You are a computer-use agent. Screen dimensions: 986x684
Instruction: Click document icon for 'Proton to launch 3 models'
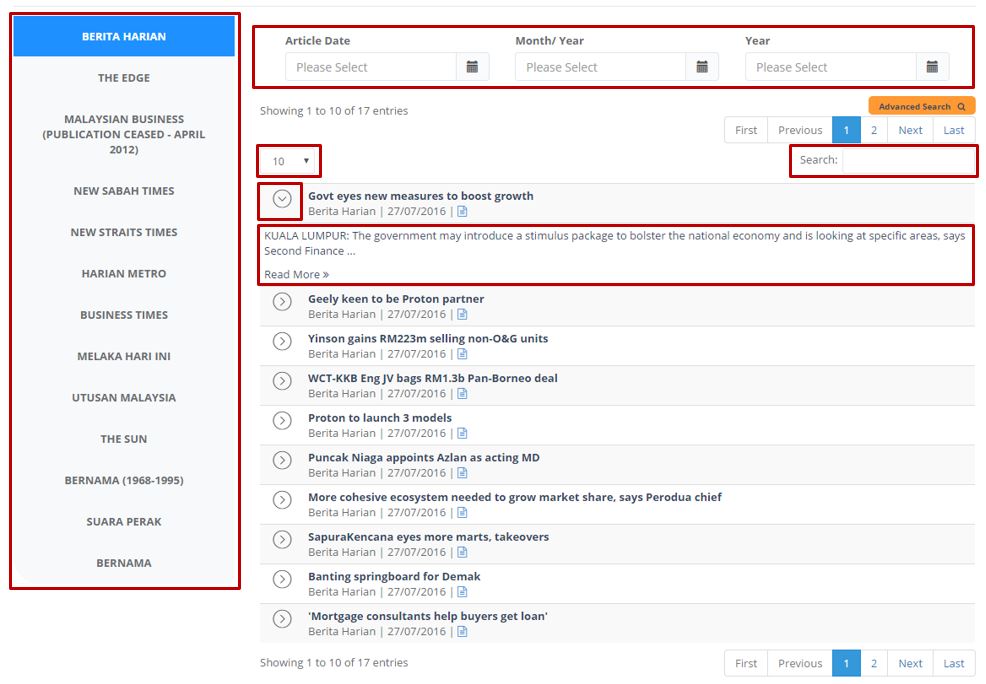(462, 434)
